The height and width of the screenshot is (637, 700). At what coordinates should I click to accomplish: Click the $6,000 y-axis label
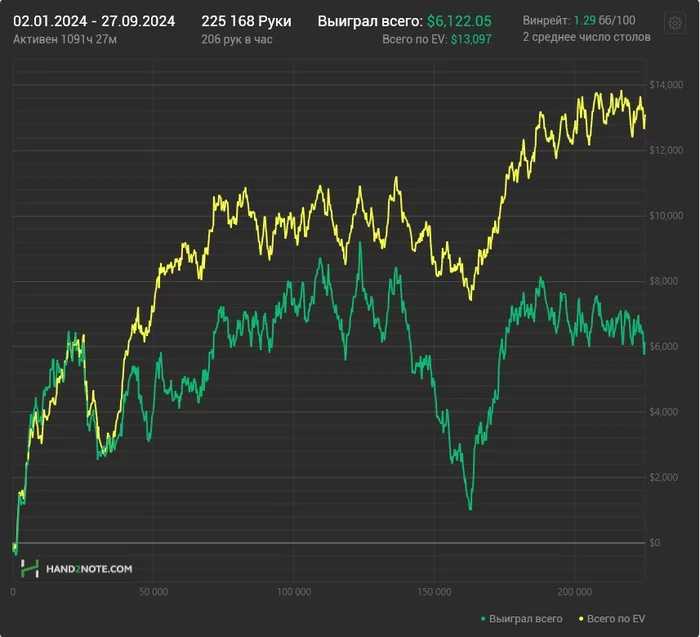tap(666, 346)
